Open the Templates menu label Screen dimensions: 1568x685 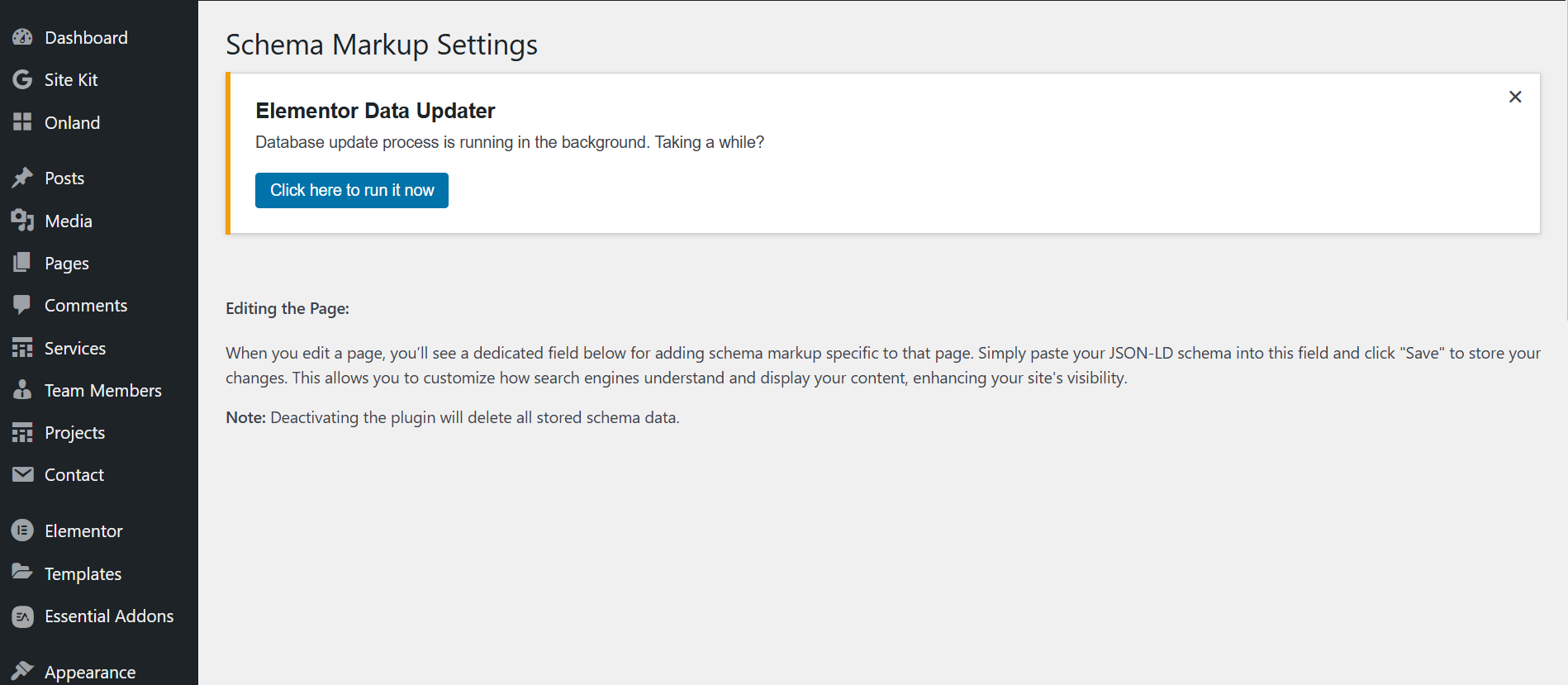point(83,574)
